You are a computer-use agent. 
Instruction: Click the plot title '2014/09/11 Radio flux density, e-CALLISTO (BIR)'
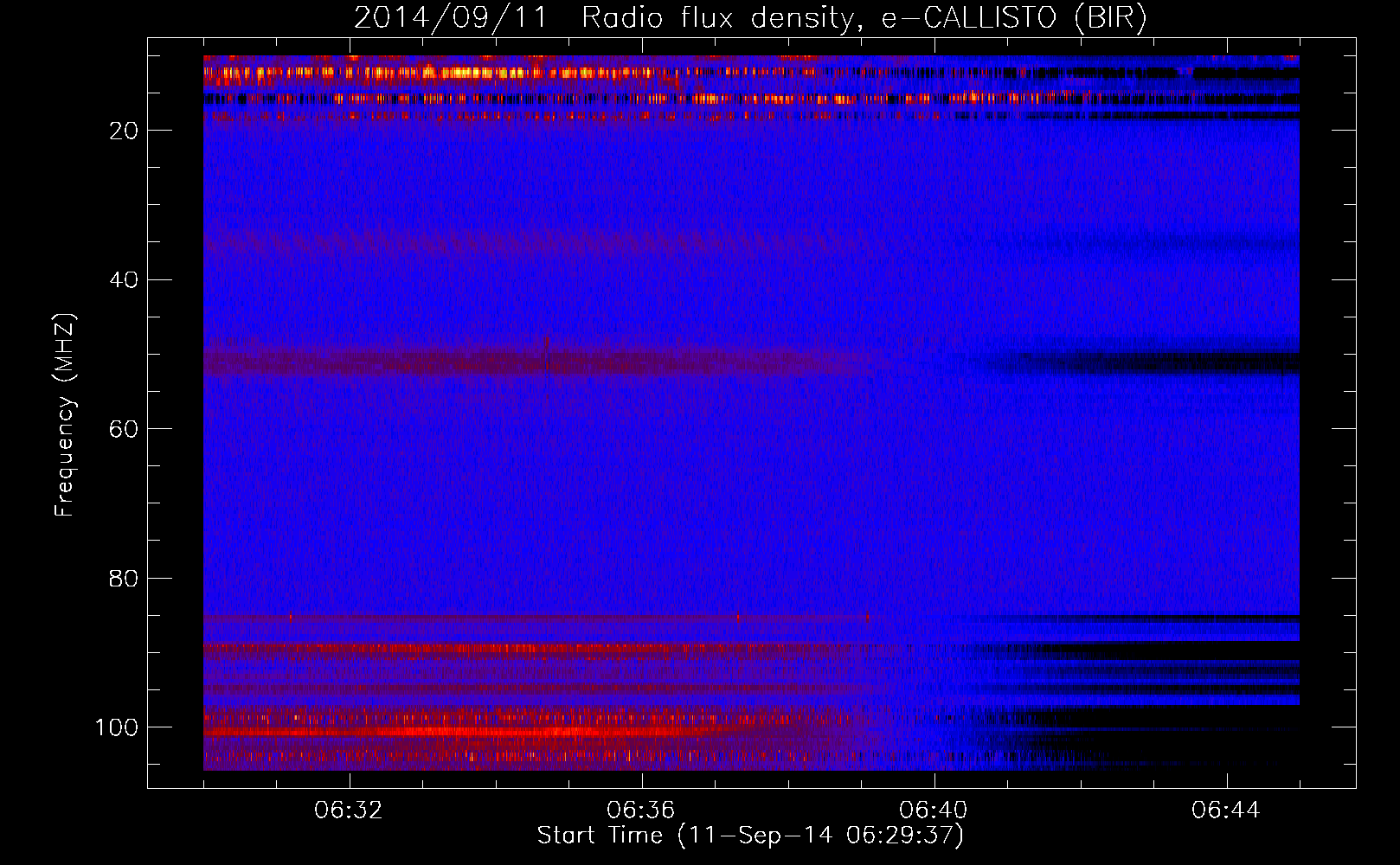[x=750, y=18]
